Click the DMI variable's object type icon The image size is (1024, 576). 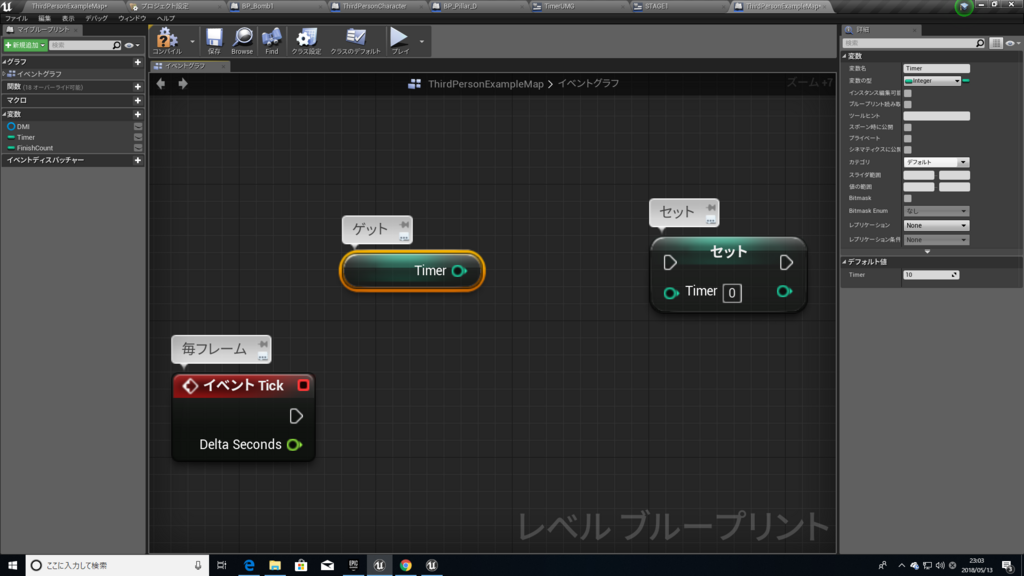tap(11, 127)
